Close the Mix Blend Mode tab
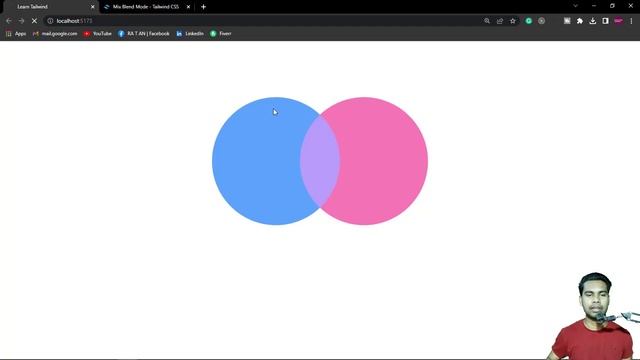Image resolution: width=640 pixels, height=360 pixels. pyautogui.click(x=188, y=7)
